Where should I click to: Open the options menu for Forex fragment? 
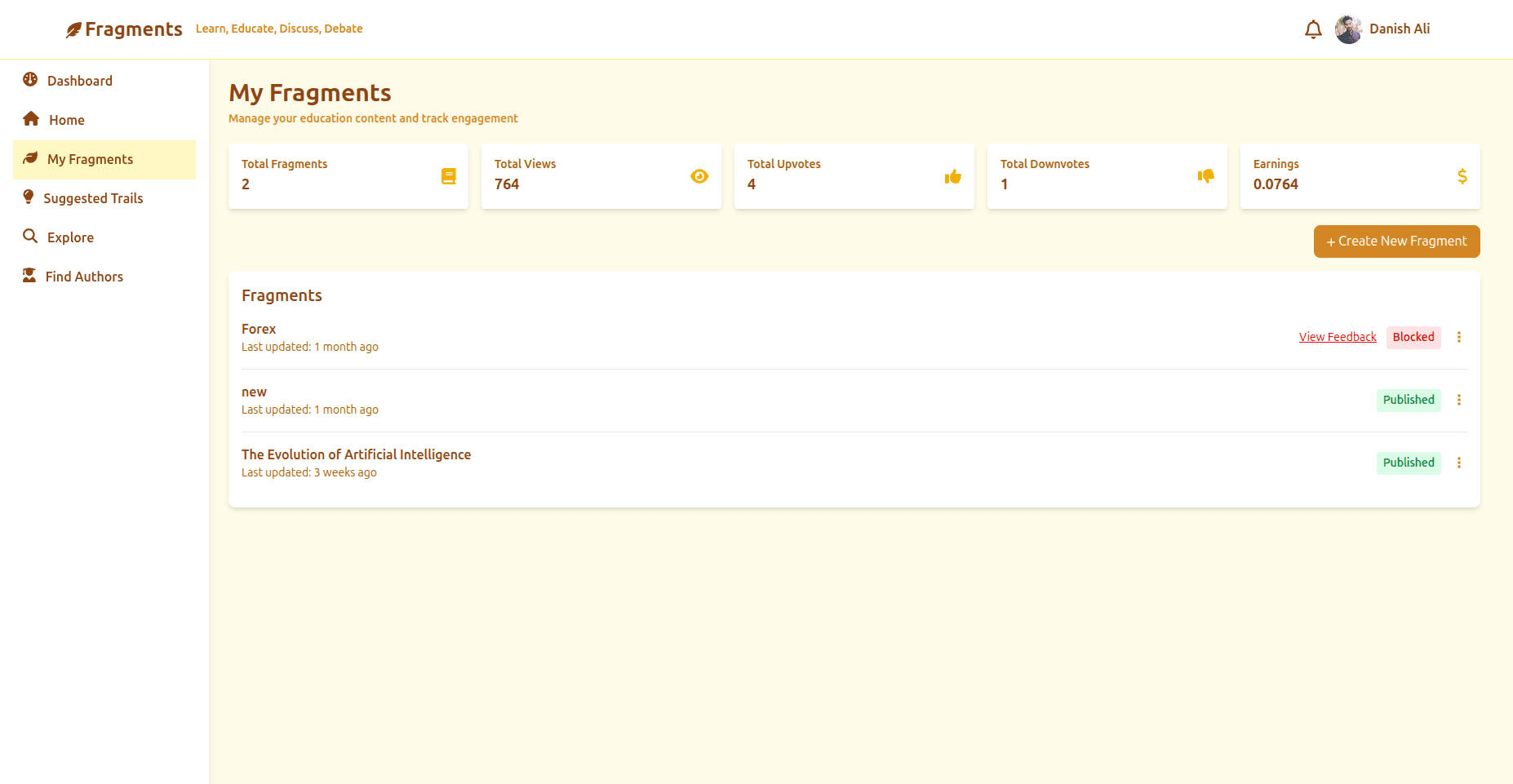(x=1459, y=337)
